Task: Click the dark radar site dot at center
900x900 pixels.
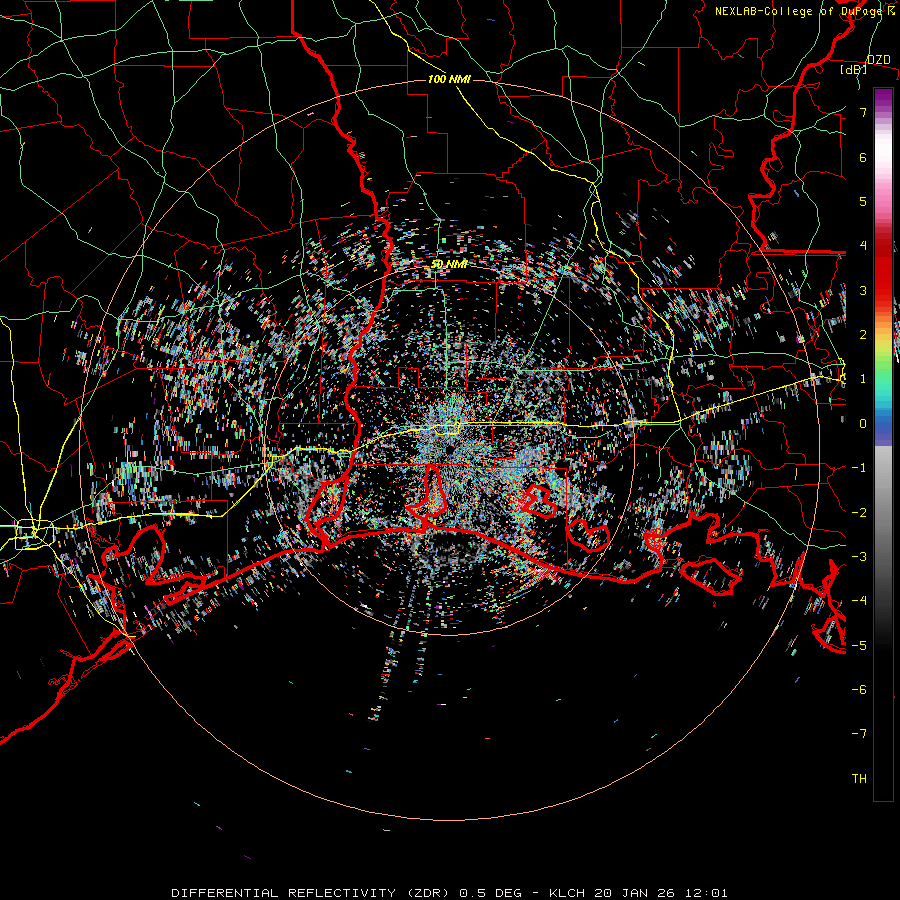Action: [448, 449]
